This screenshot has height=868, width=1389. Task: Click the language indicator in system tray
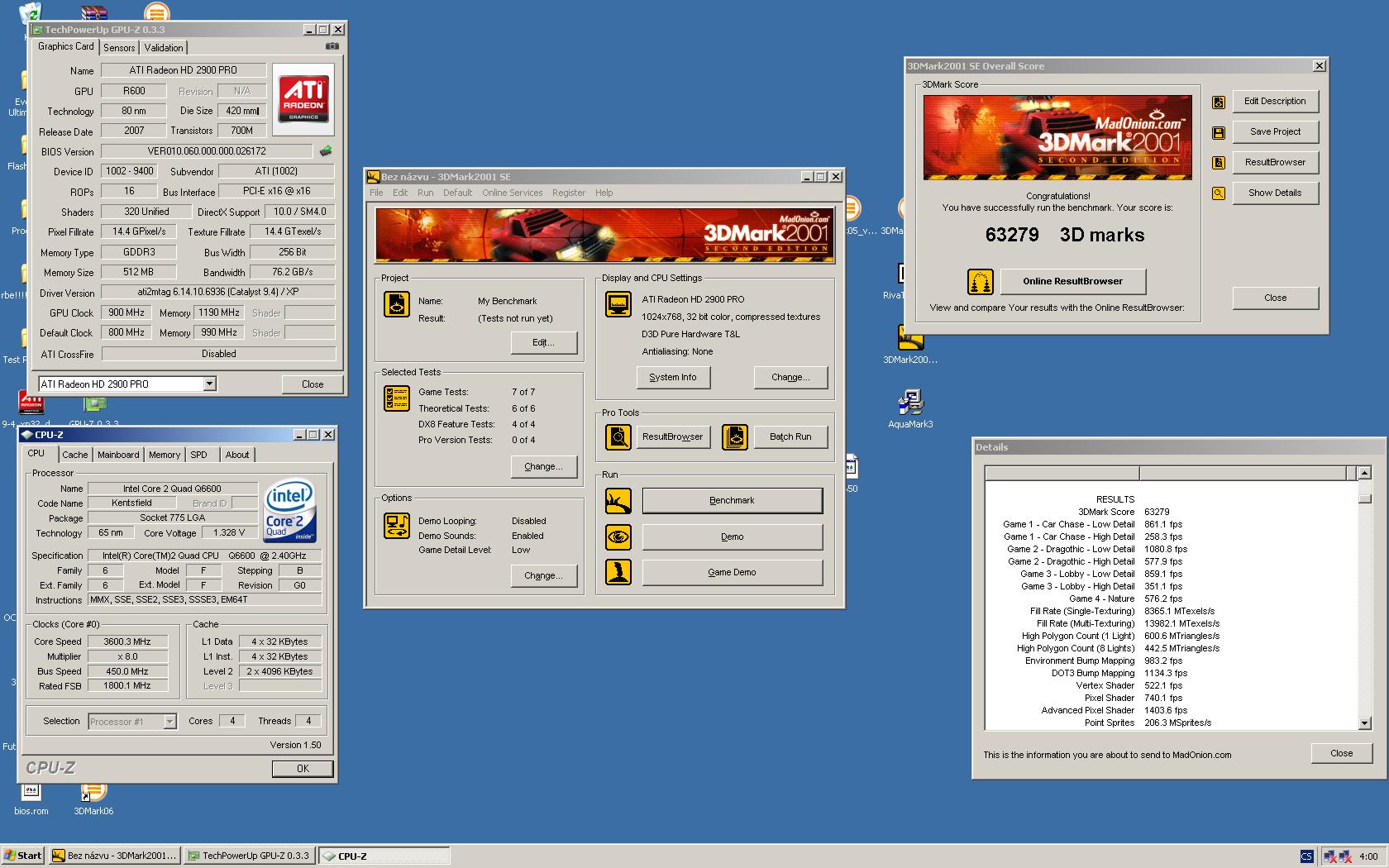click(1306, 856)
